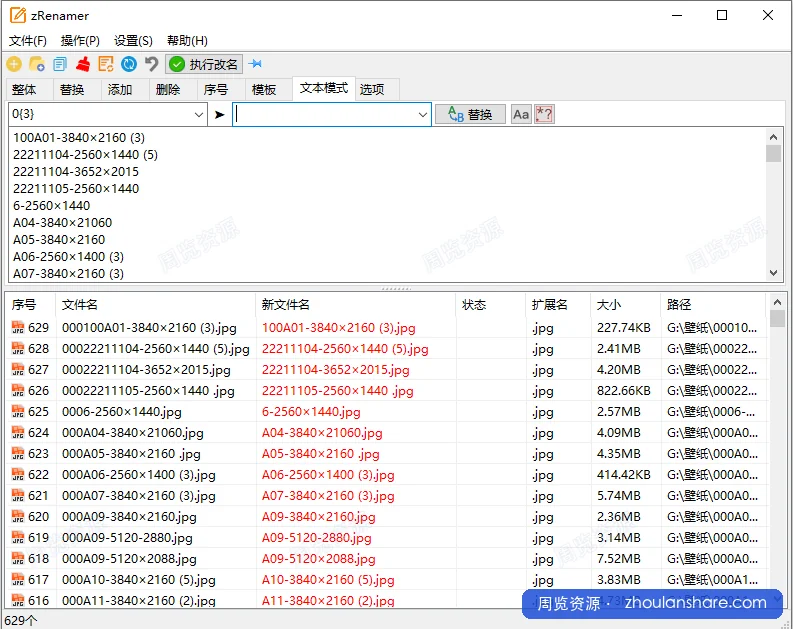Click the file icon of row 619
The image size is (793, 629).
click(x=18, y=537)
